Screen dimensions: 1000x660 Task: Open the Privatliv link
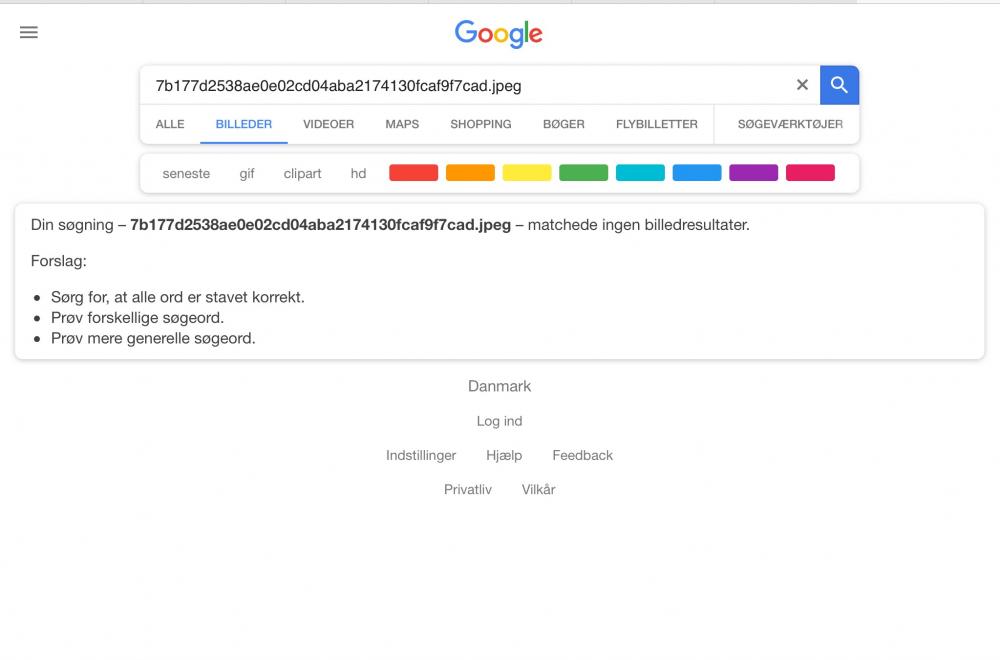click(x=467, y=490)
